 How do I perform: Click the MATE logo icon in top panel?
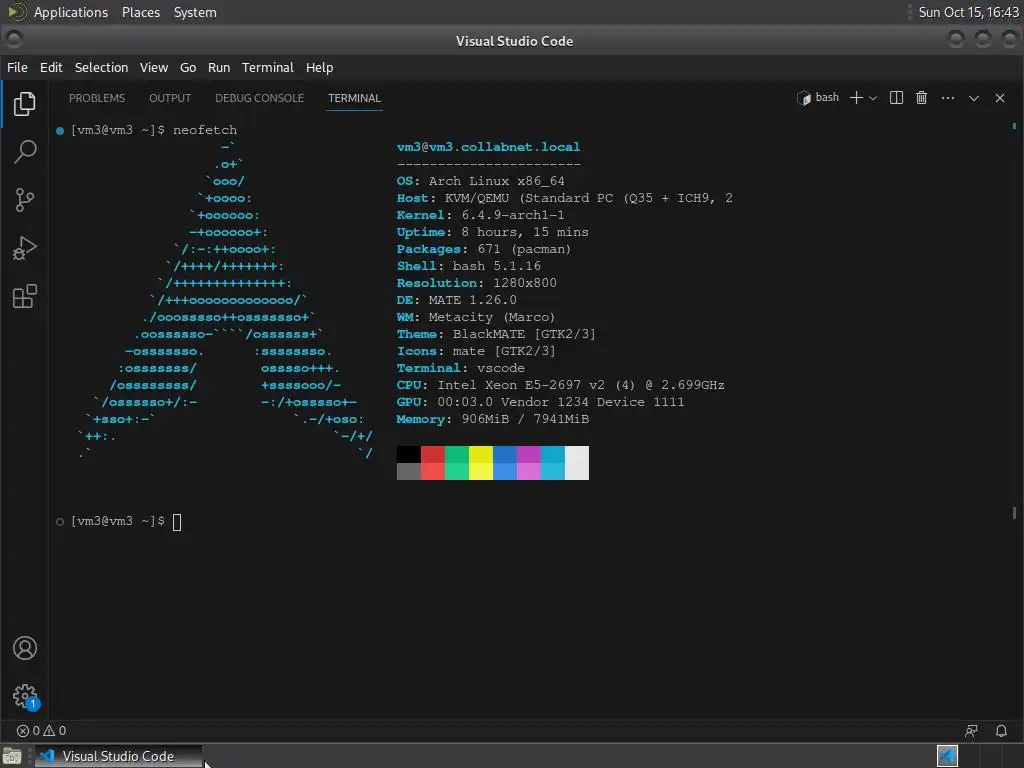pos(16,12)
